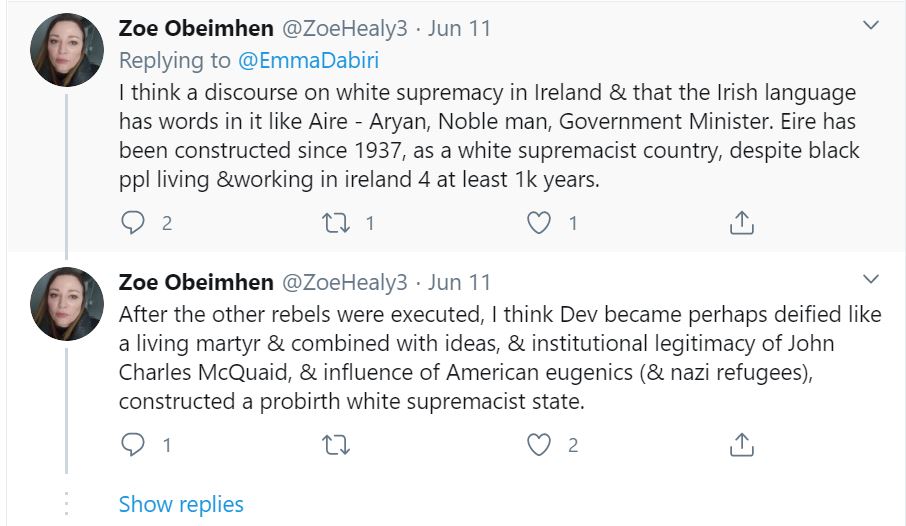Open Zoe Obeimhen's avatar on second tweet

click(67, 304)
